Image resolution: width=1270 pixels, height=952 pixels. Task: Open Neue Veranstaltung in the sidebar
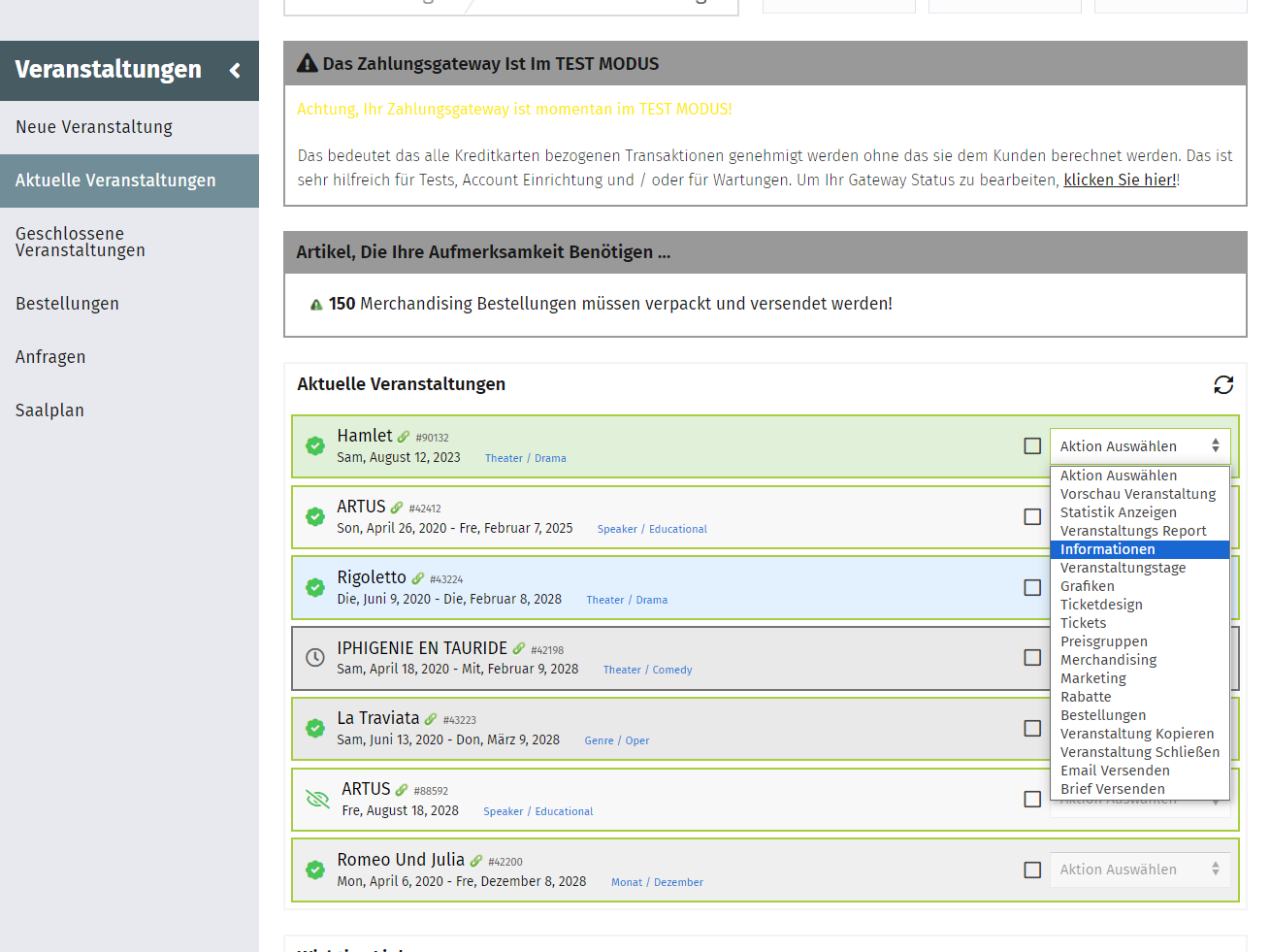[x=94, y=127]
